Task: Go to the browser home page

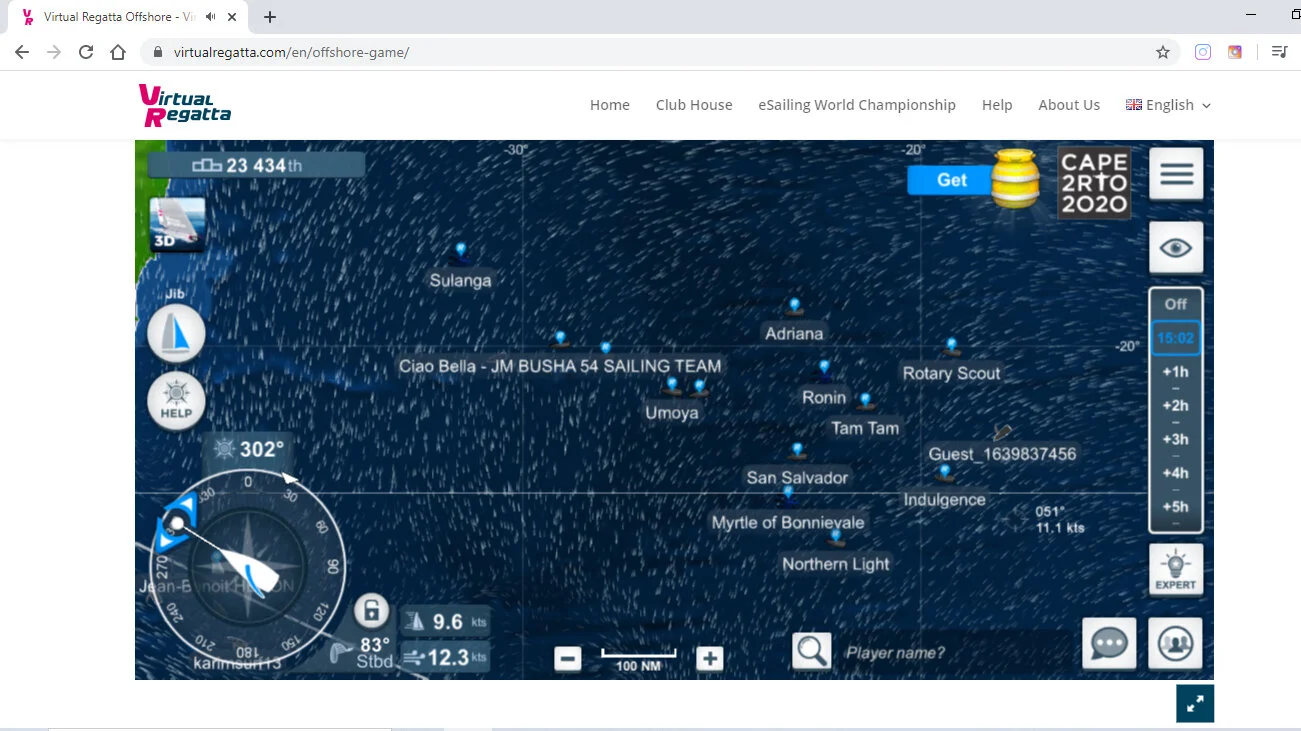Action: [118, 52]
